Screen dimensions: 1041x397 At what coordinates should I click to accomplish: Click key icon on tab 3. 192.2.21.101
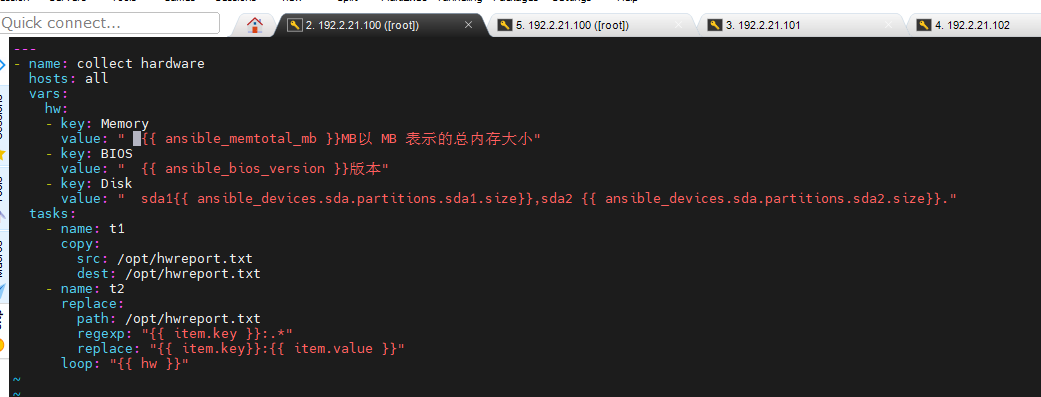[x=714, y=25]
